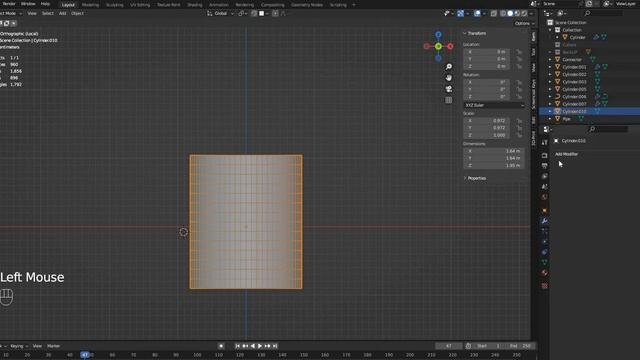Open the World properties tab icon
Viewport: 640px width, 360px height.
click(544, 197)
